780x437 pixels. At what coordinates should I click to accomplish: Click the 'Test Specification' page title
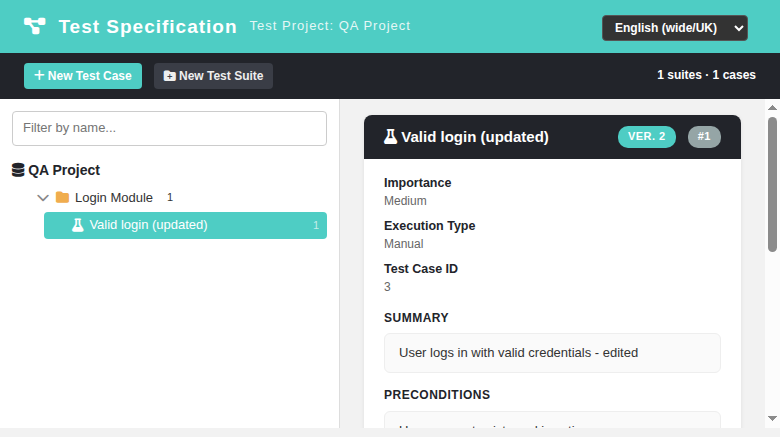click(x=148, y=27)
